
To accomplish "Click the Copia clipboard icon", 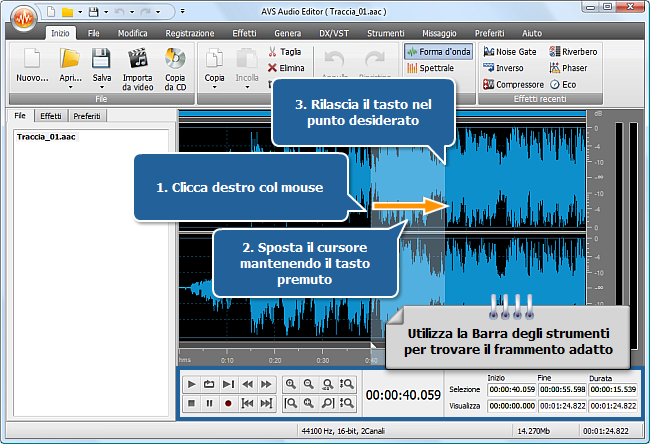I will [x=214, y=58].
